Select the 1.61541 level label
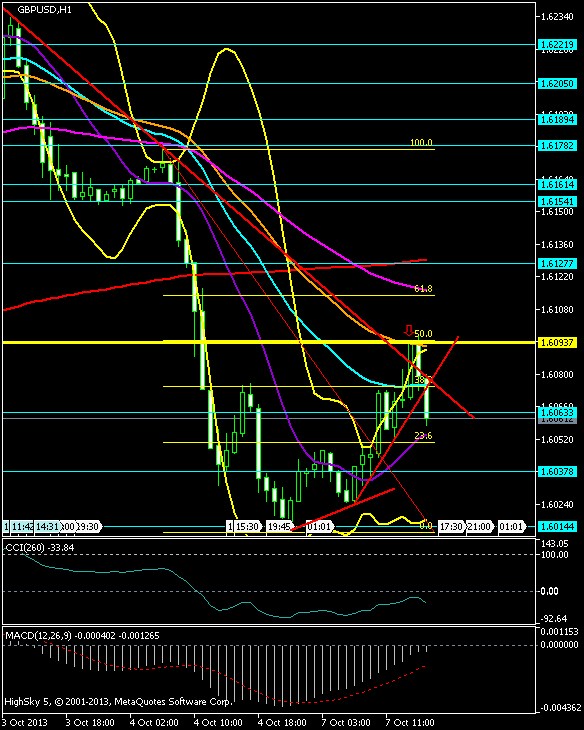This screenshot has height=730, width=584. 557,202
